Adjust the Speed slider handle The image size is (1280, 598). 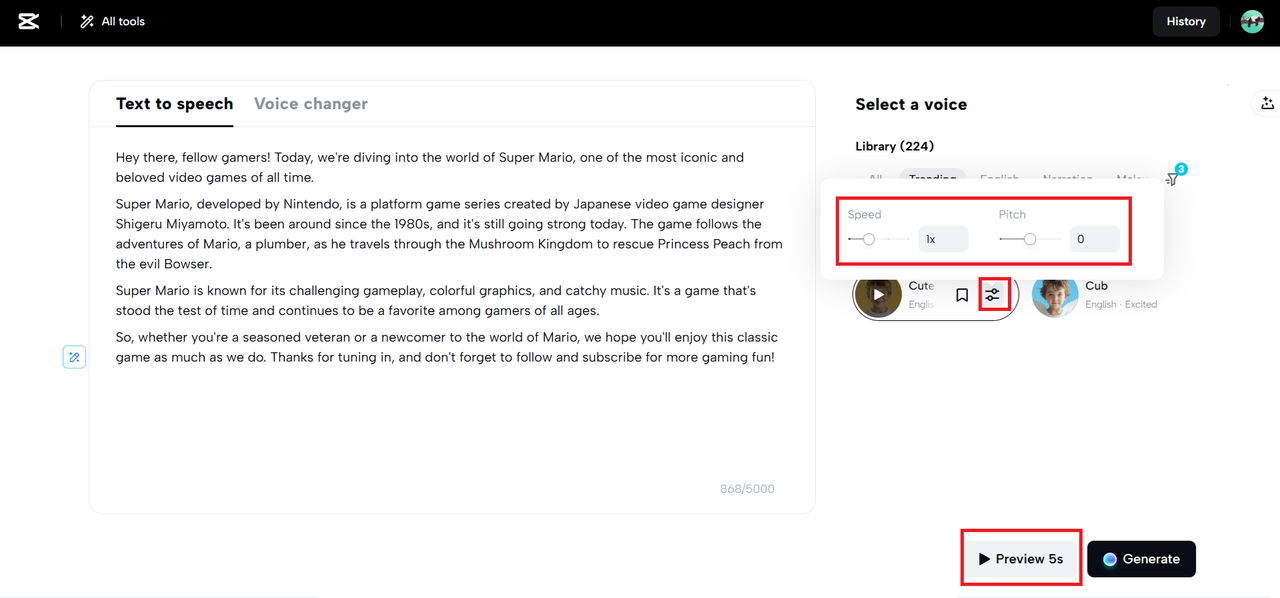(x=869, y=239)
